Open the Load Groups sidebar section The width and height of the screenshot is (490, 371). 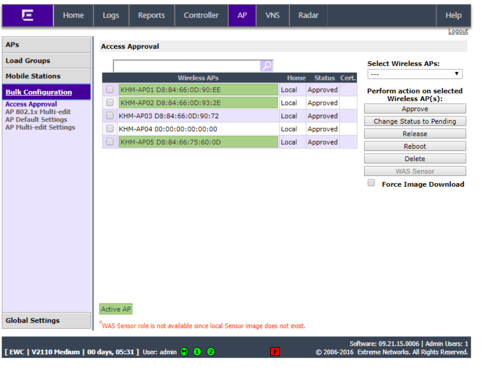(x=46, y=61)
